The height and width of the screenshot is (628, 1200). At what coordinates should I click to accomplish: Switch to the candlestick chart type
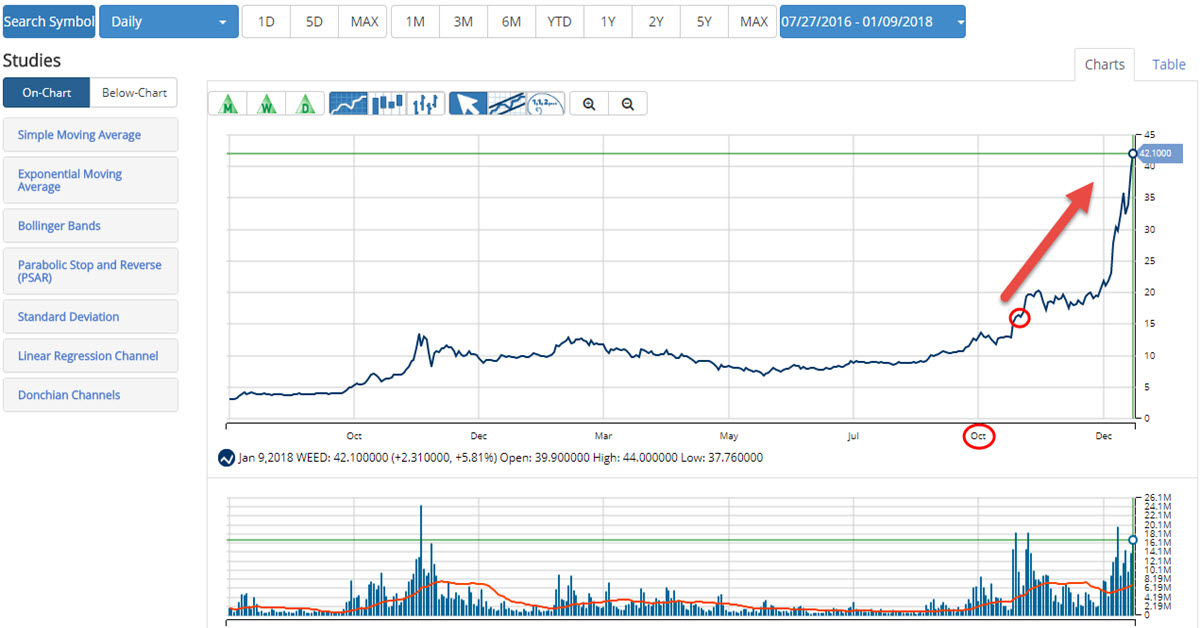[x=388, y=103]
